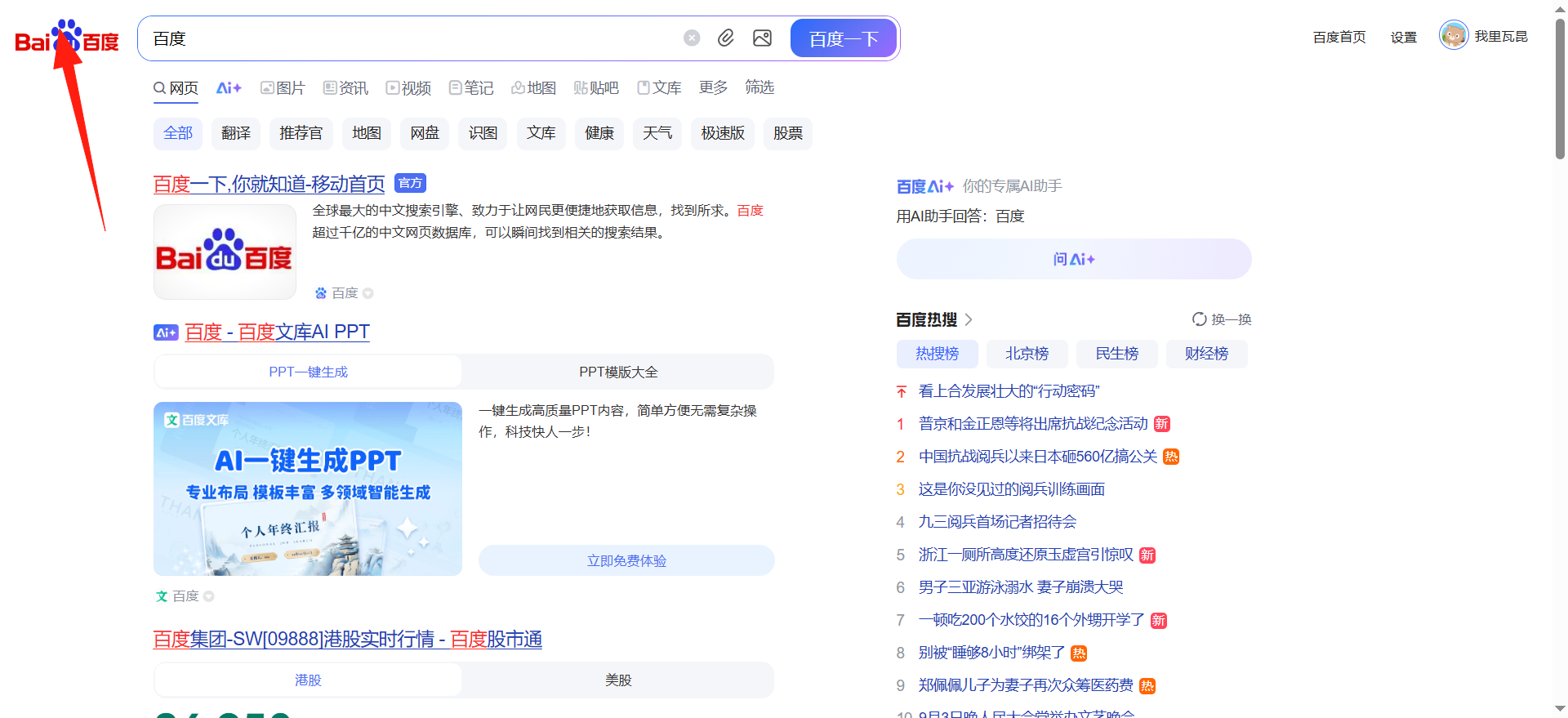Switch to the PPT模版大全 tab
This screenshot has width=1568, height=718.
(x=618, y=372)
